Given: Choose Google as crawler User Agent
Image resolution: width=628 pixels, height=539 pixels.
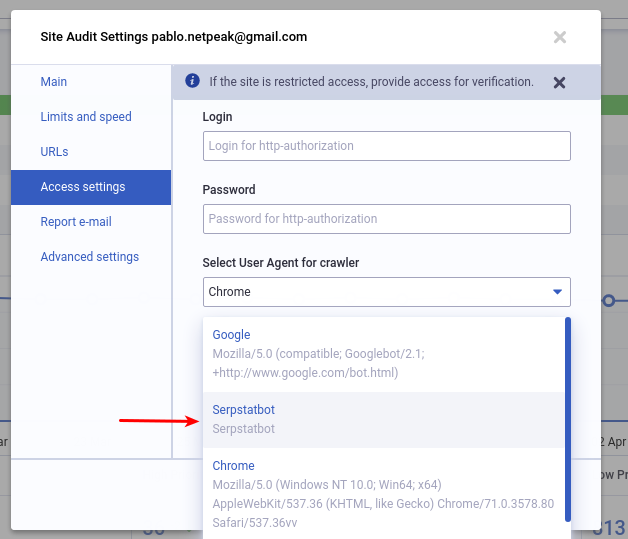Looking at the screenshot, I should [231, 335].
